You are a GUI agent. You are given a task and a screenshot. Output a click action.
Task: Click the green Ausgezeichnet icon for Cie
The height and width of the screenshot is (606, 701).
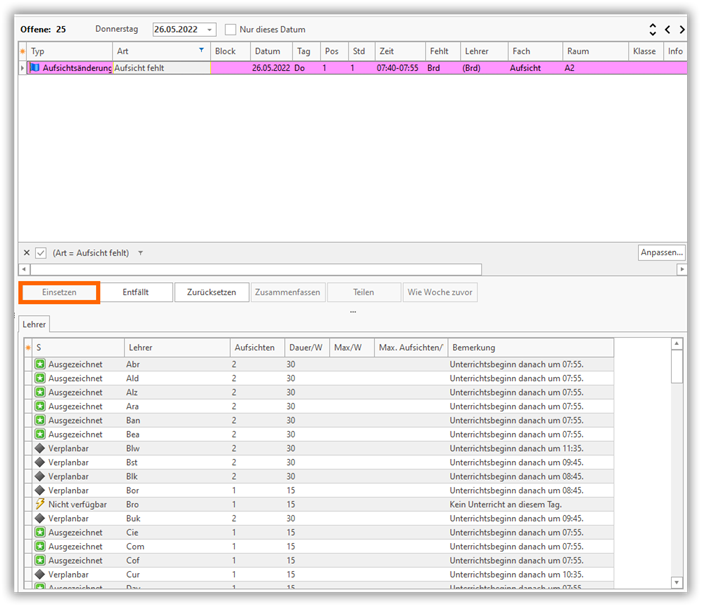pos(40,533)
